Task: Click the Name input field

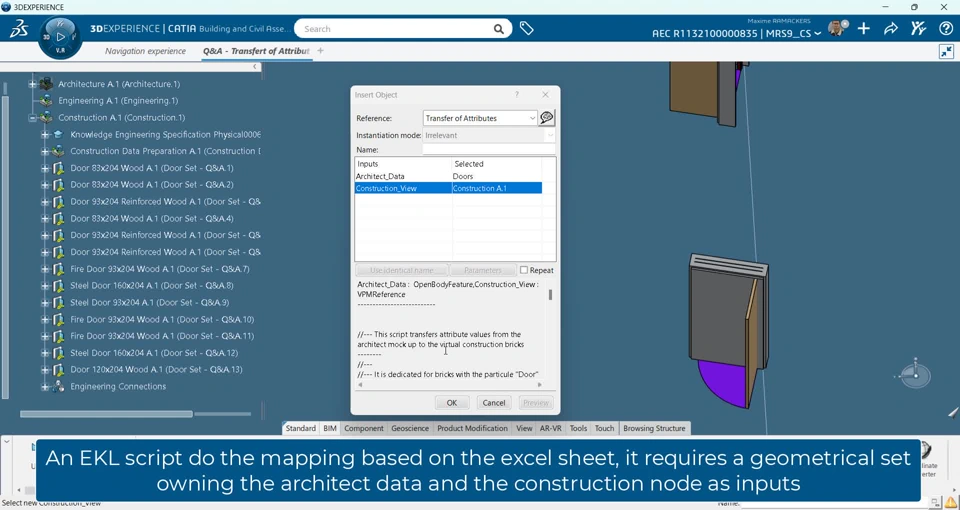Action: point(489,149)
